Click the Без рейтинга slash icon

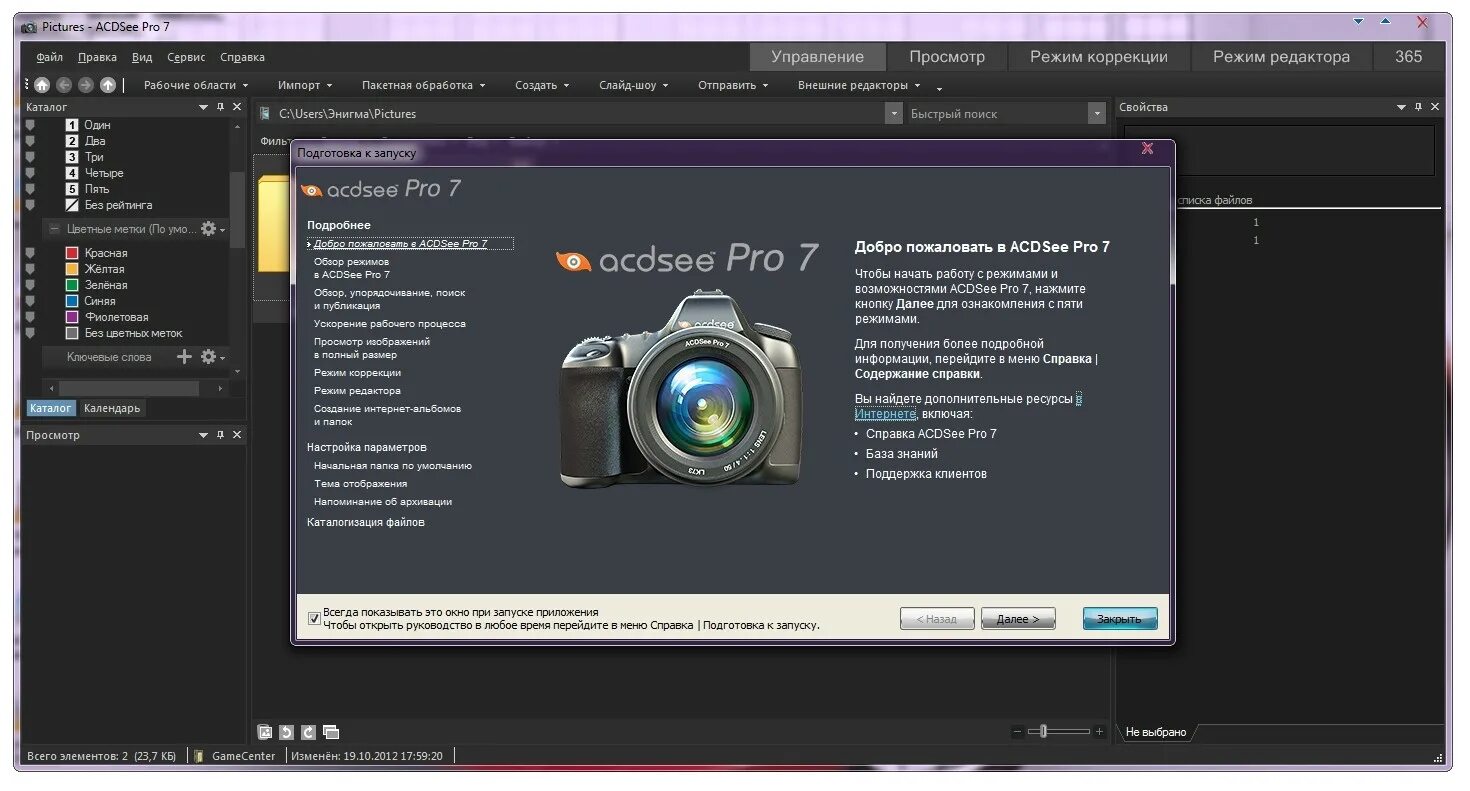pos(72,205)
